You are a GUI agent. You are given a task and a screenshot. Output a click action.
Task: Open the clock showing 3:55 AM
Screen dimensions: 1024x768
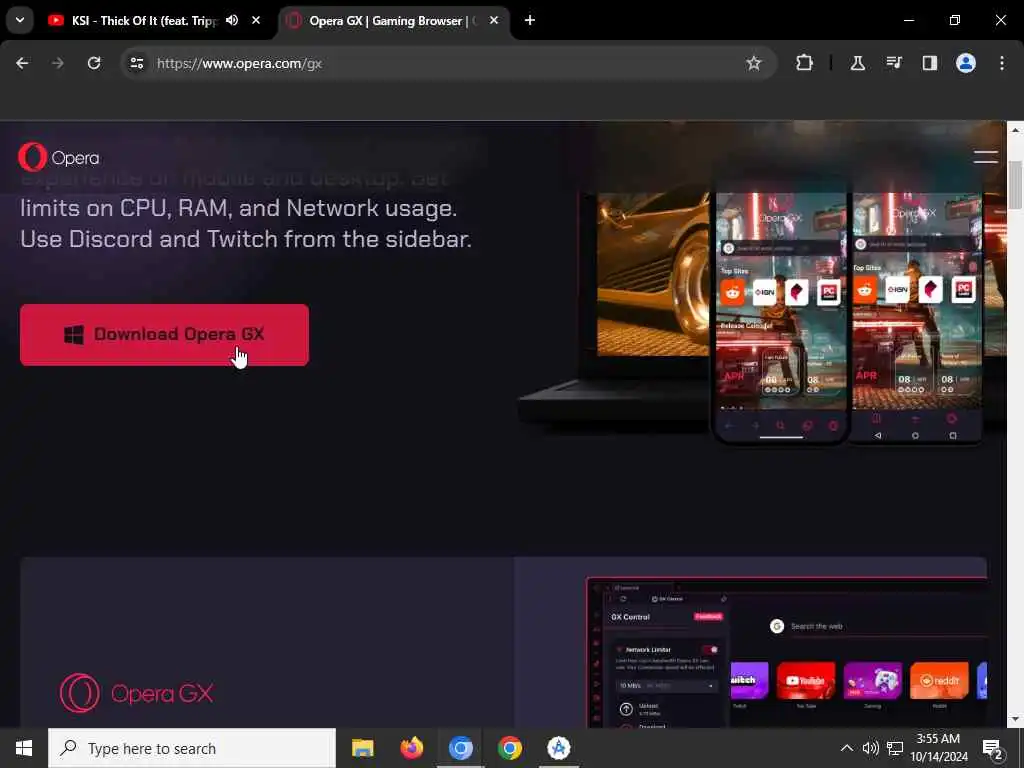[938, 748]
